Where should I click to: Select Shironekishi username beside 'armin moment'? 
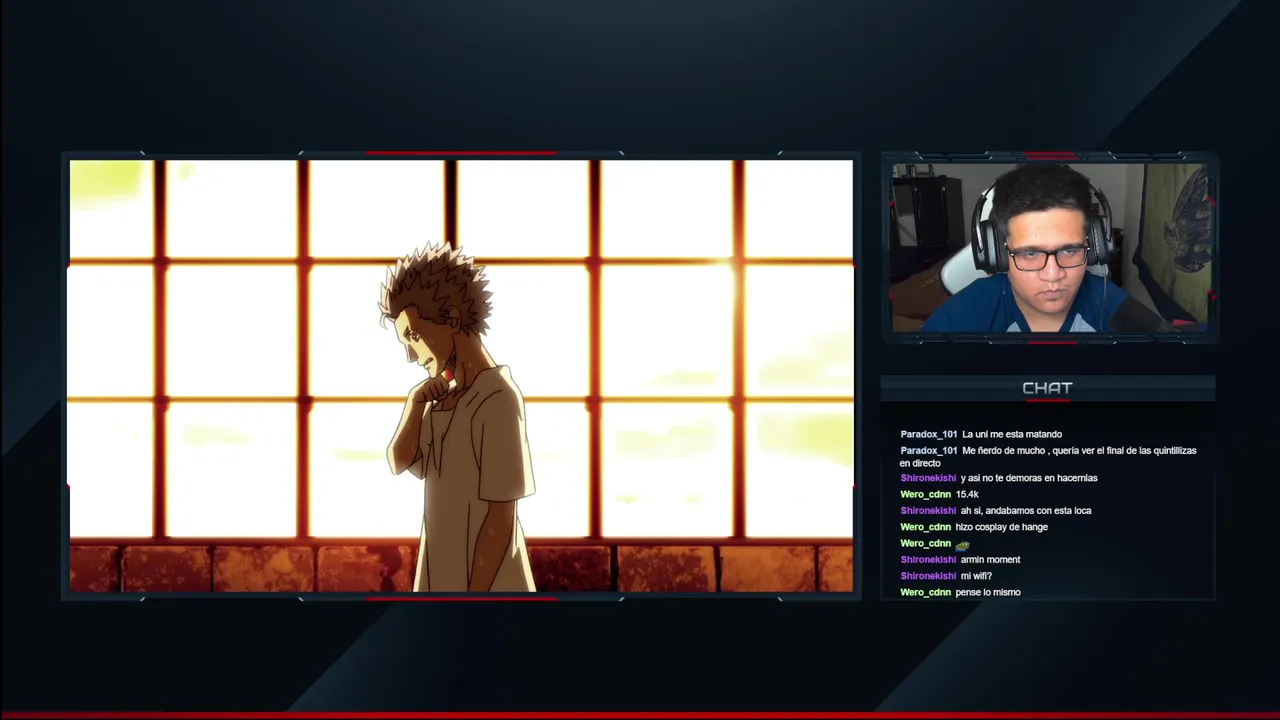(928, 560)
